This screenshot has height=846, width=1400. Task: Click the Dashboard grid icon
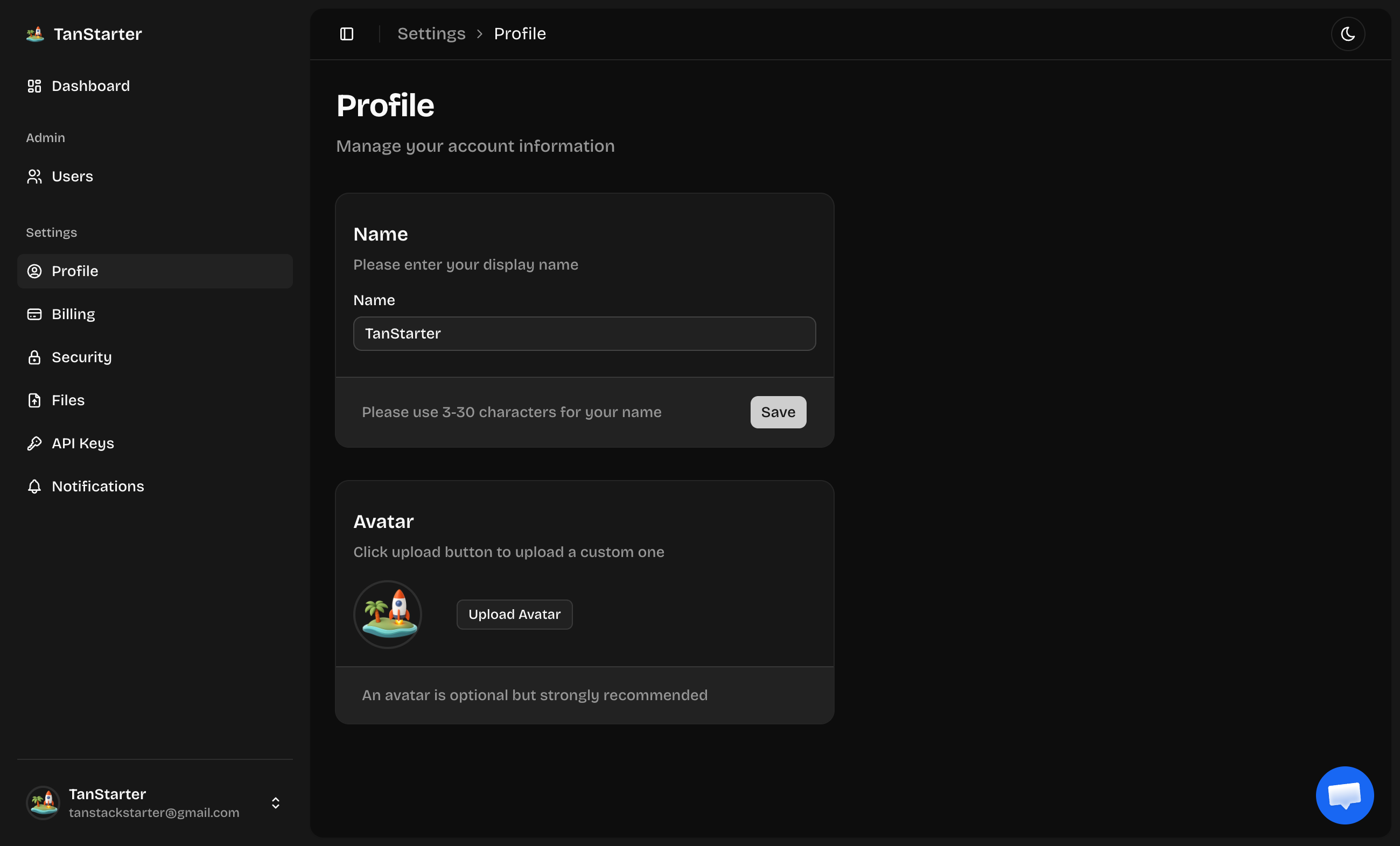pos(34,86)
